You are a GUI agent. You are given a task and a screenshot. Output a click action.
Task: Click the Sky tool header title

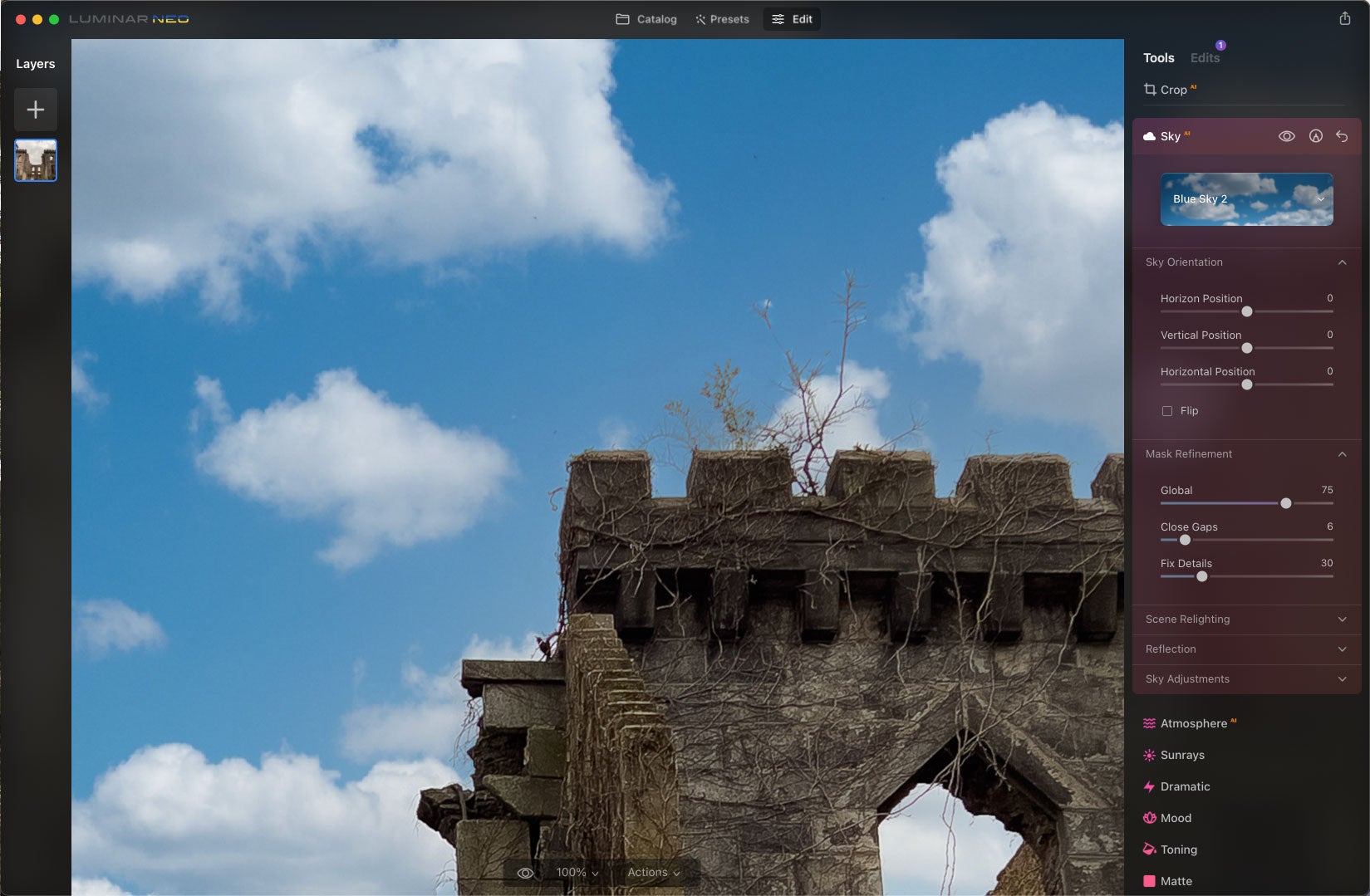point(1170,136)
